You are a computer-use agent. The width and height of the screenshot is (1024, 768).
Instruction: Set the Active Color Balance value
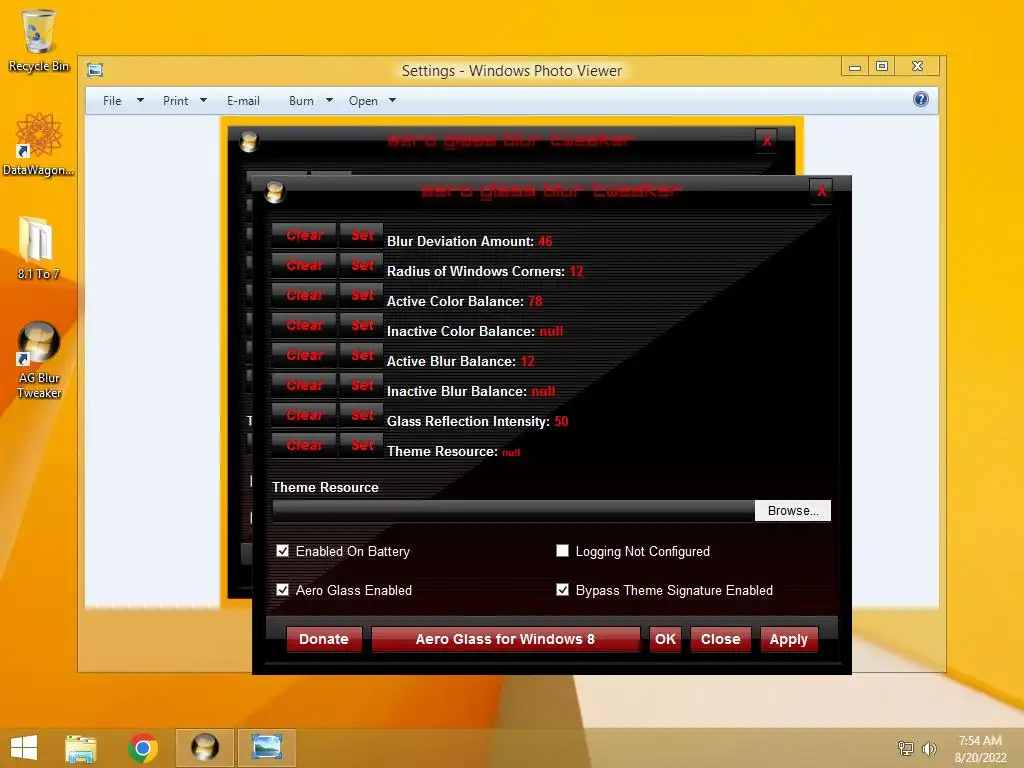pyautogui.click(x=362, y=295)
